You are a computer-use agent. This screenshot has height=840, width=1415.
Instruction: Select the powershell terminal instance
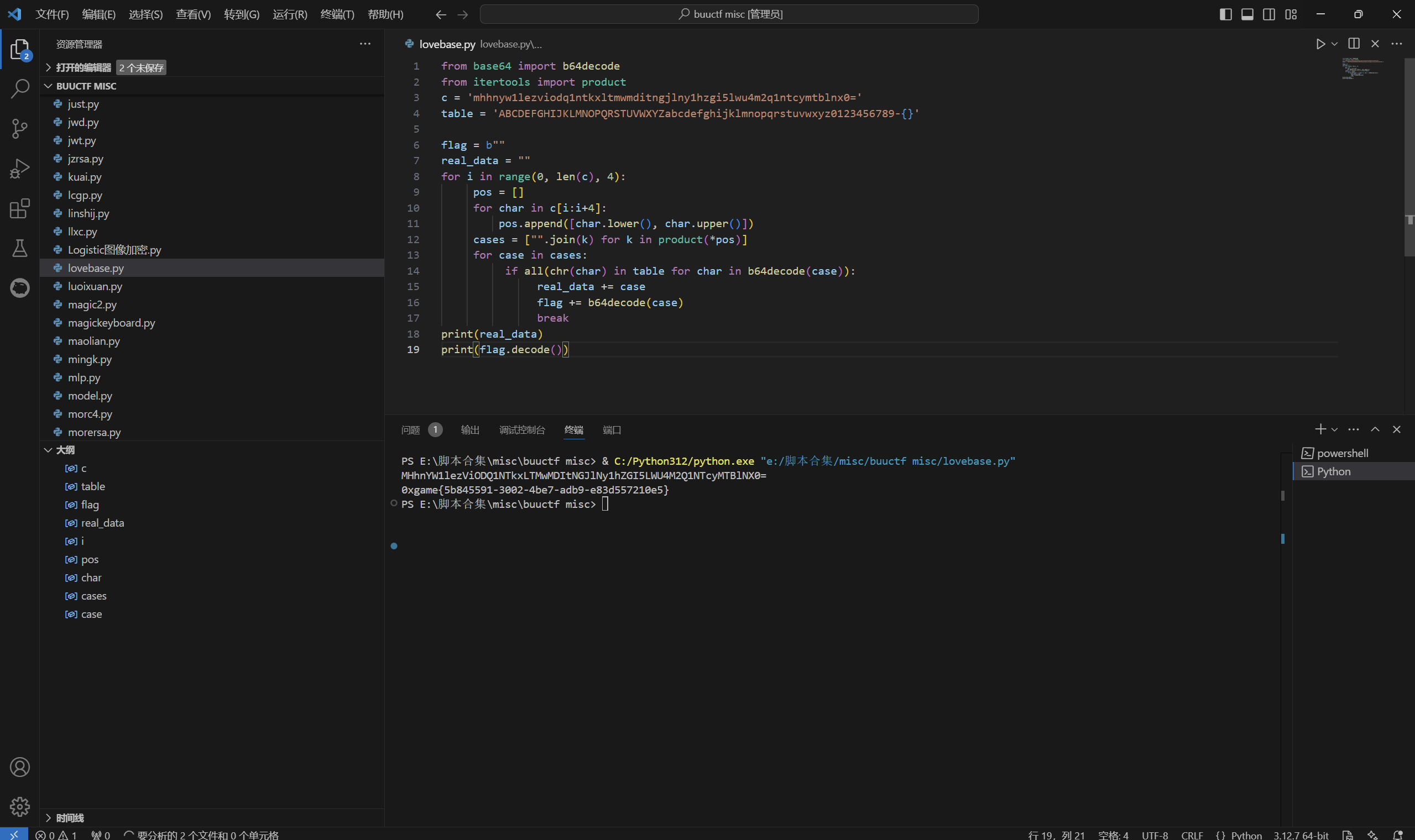(1354, 453)
